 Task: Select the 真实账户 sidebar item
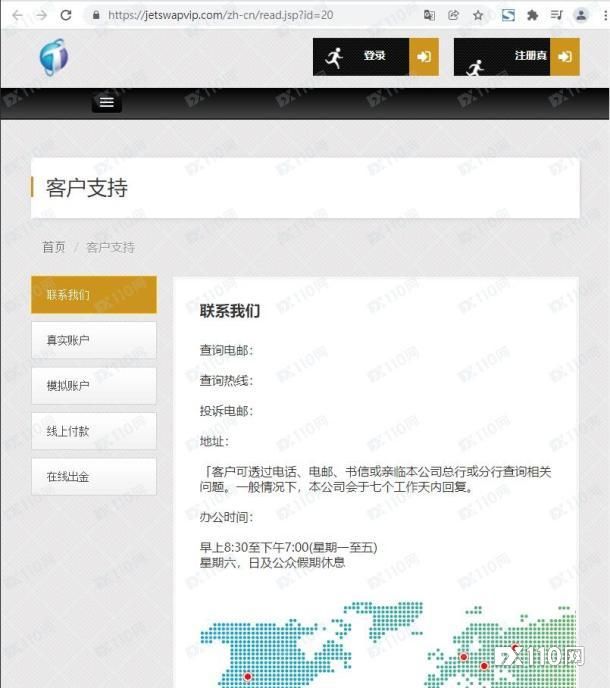(x=94, y=340)
